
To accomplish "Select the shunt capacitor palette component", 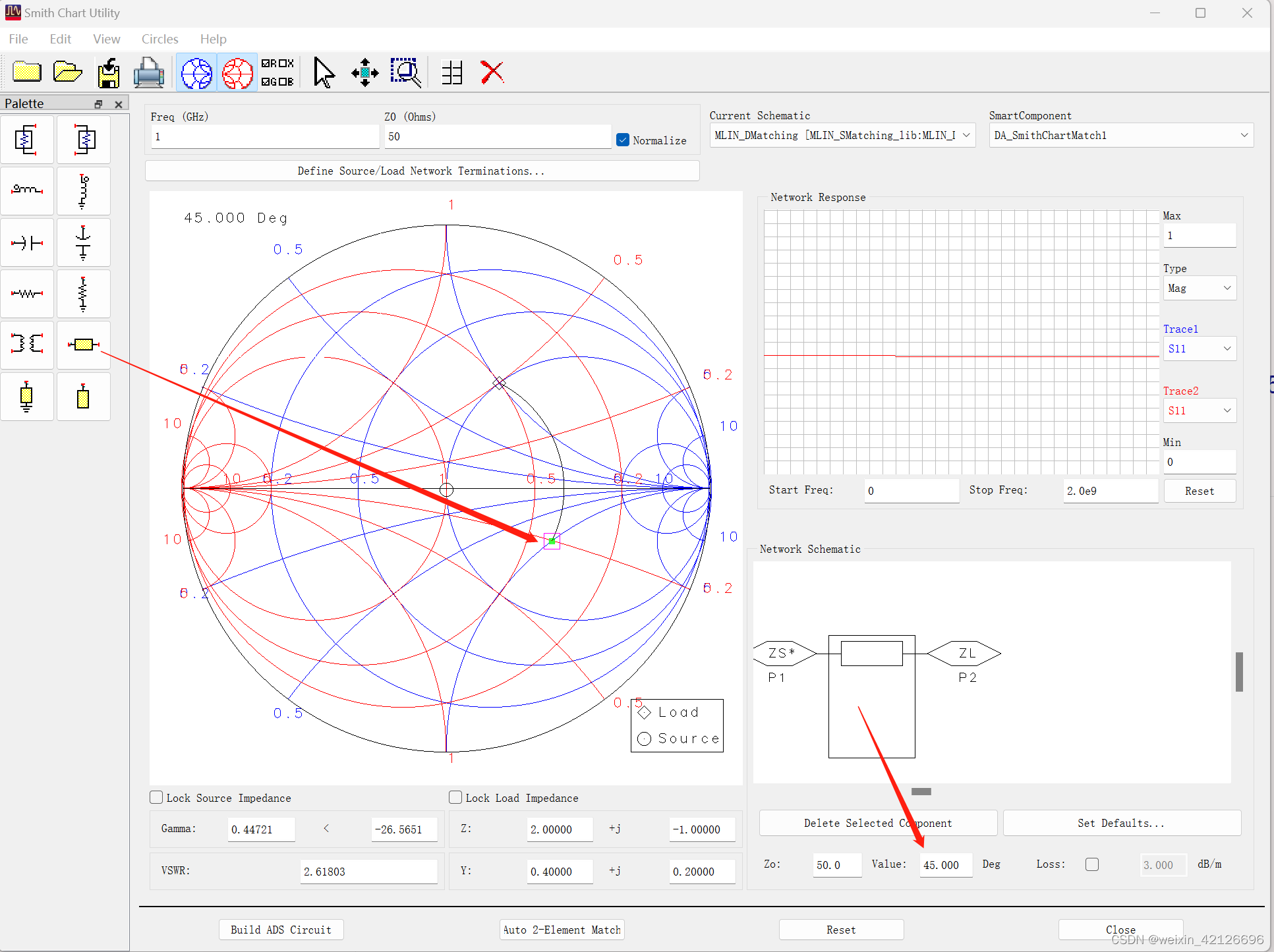I will [83, 242].
